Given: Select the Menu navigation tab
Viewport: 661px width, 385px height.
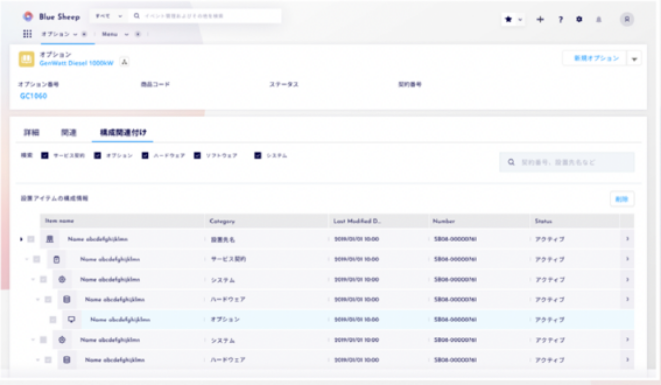Looking at the screenshot, I should tap(110, 34).
